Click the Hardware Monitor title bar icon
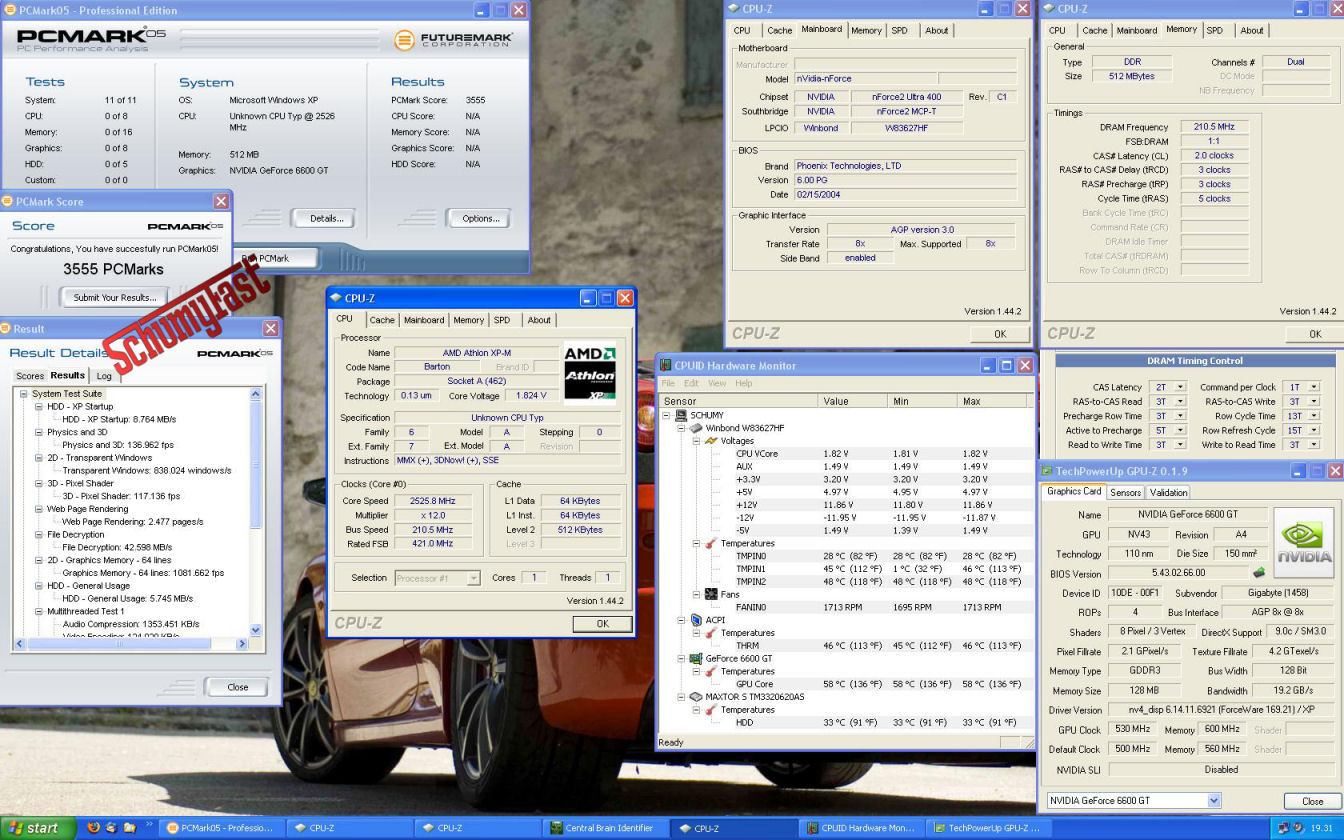 click(x=665, y=366)
